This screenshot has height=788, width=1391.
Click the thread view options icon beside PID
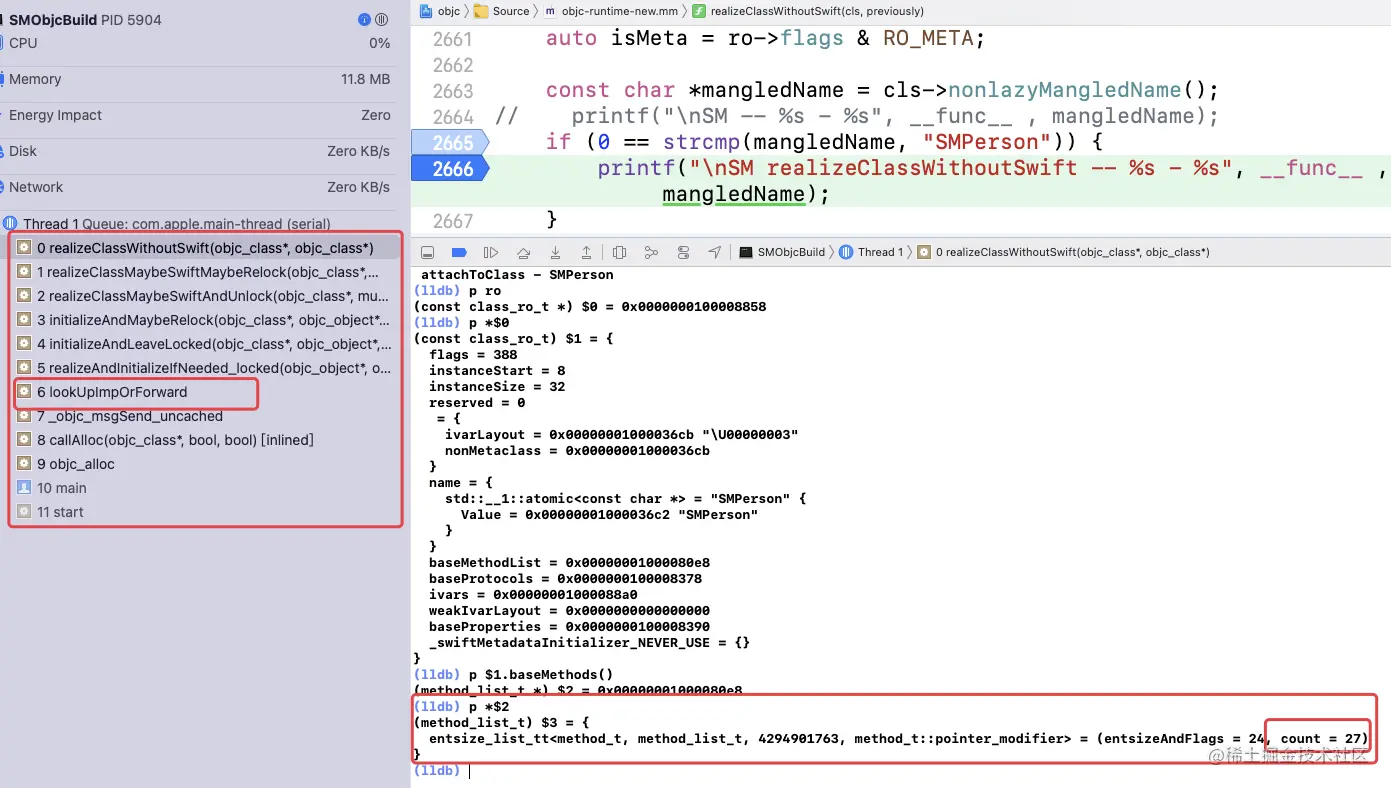(381, 20)
